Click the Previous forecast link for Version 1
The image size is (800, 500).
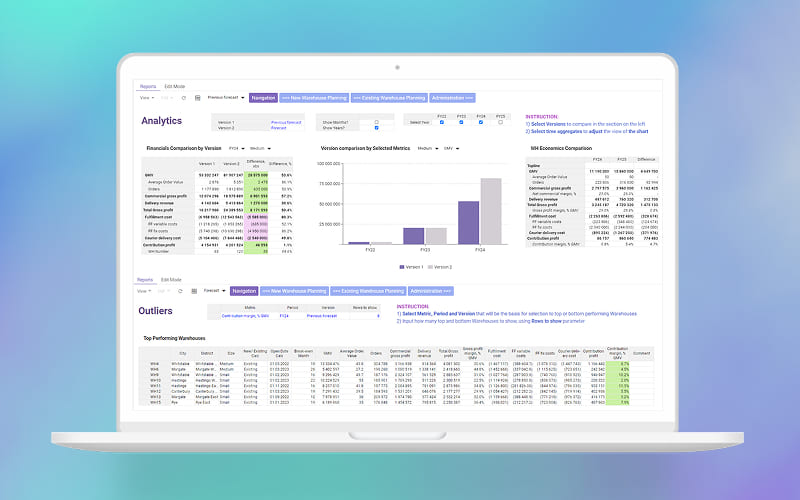pyautogui.click(x=285, y=122)
